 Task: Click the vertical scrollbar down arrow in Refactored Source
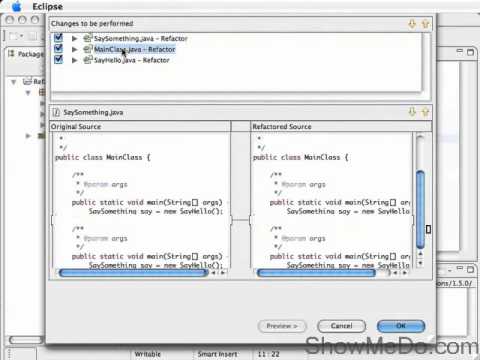420,263
